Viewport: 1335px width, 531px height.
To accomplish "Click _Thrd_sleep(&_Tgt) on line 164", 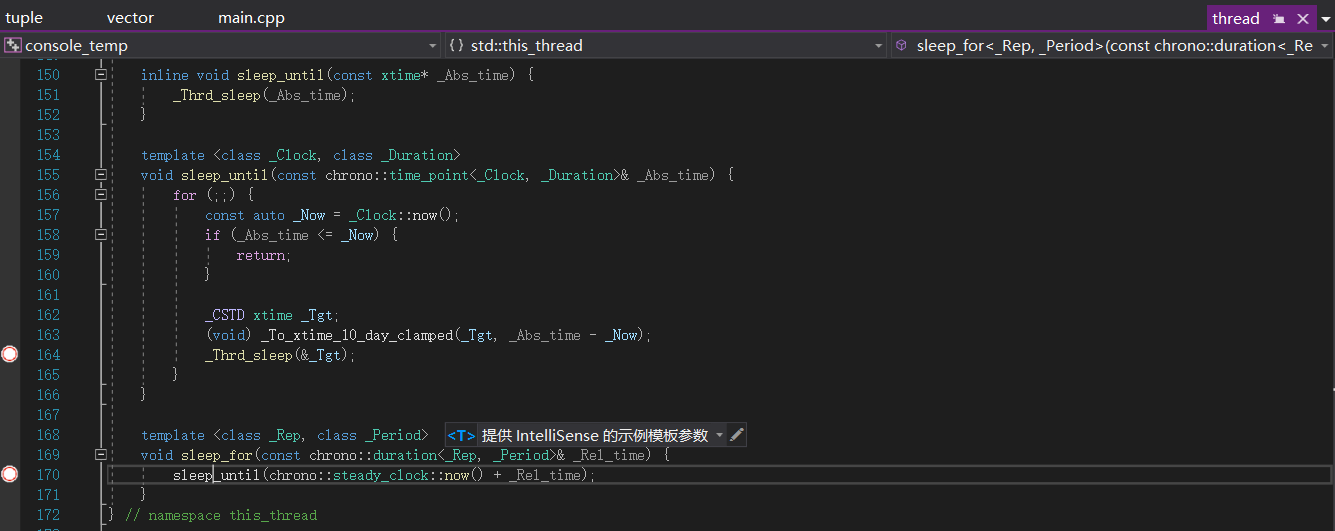I will coord(280,355).
